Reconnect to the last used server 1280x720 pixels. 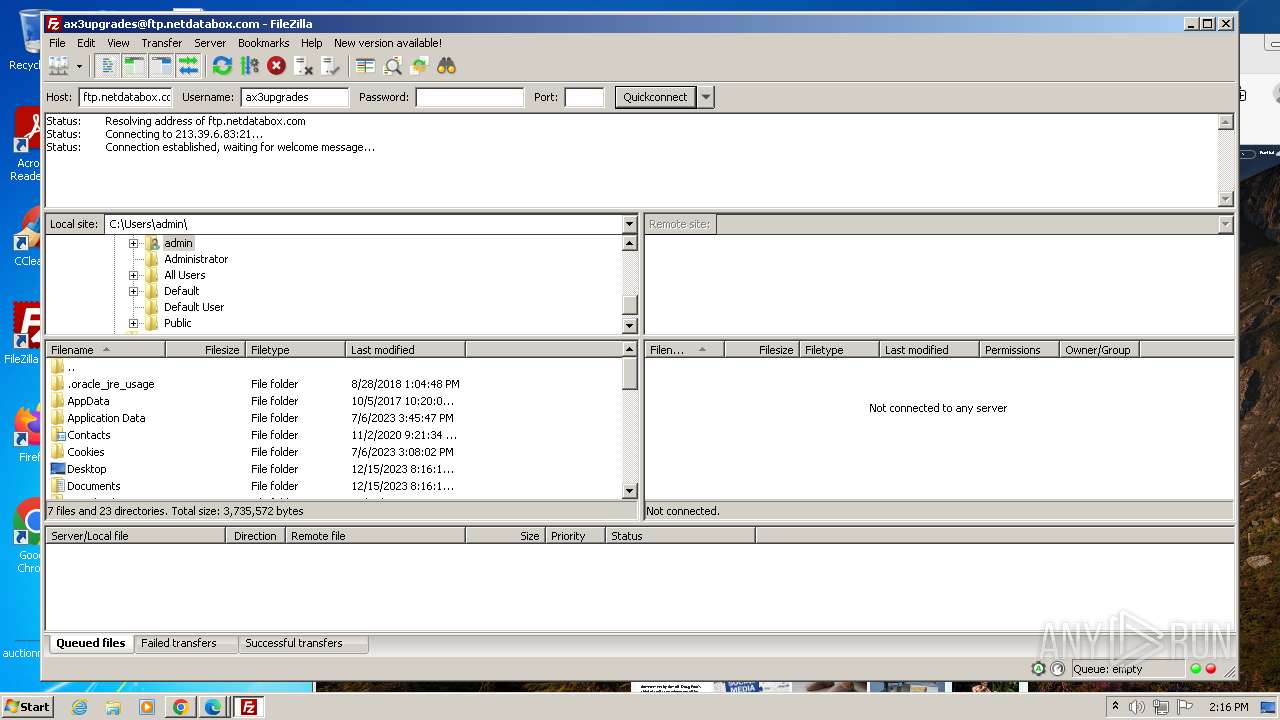pos(330,66)
